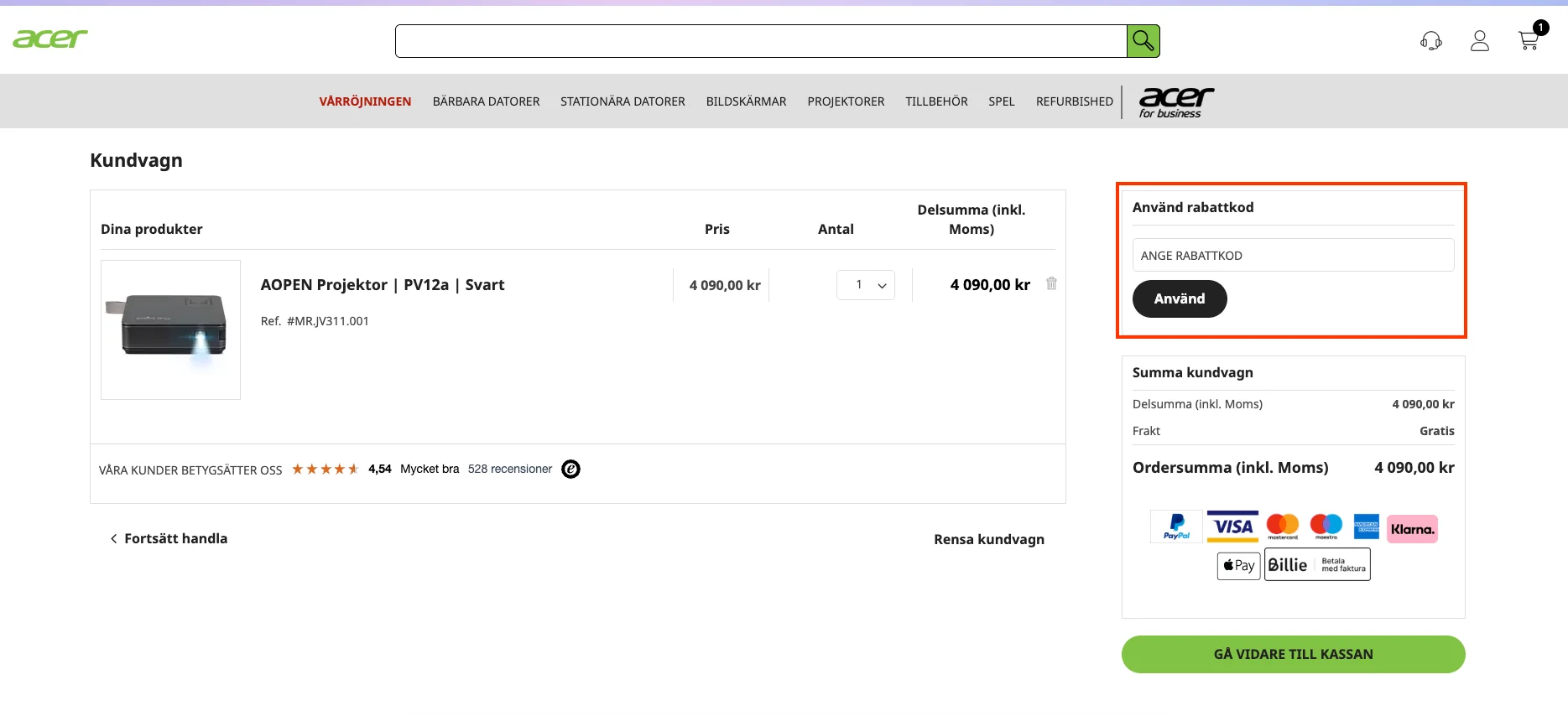Click the Mycket bra rating text

pos(430,470)
